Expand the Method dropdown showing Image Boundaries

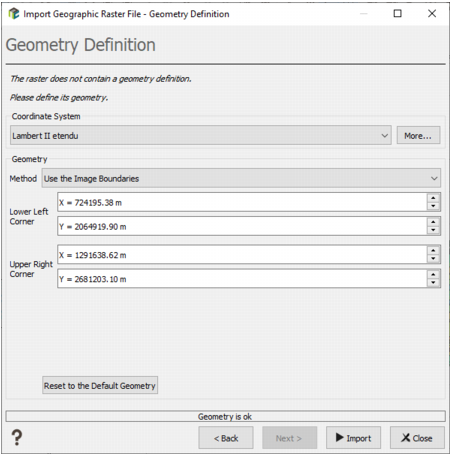click(x=241, y=178)
